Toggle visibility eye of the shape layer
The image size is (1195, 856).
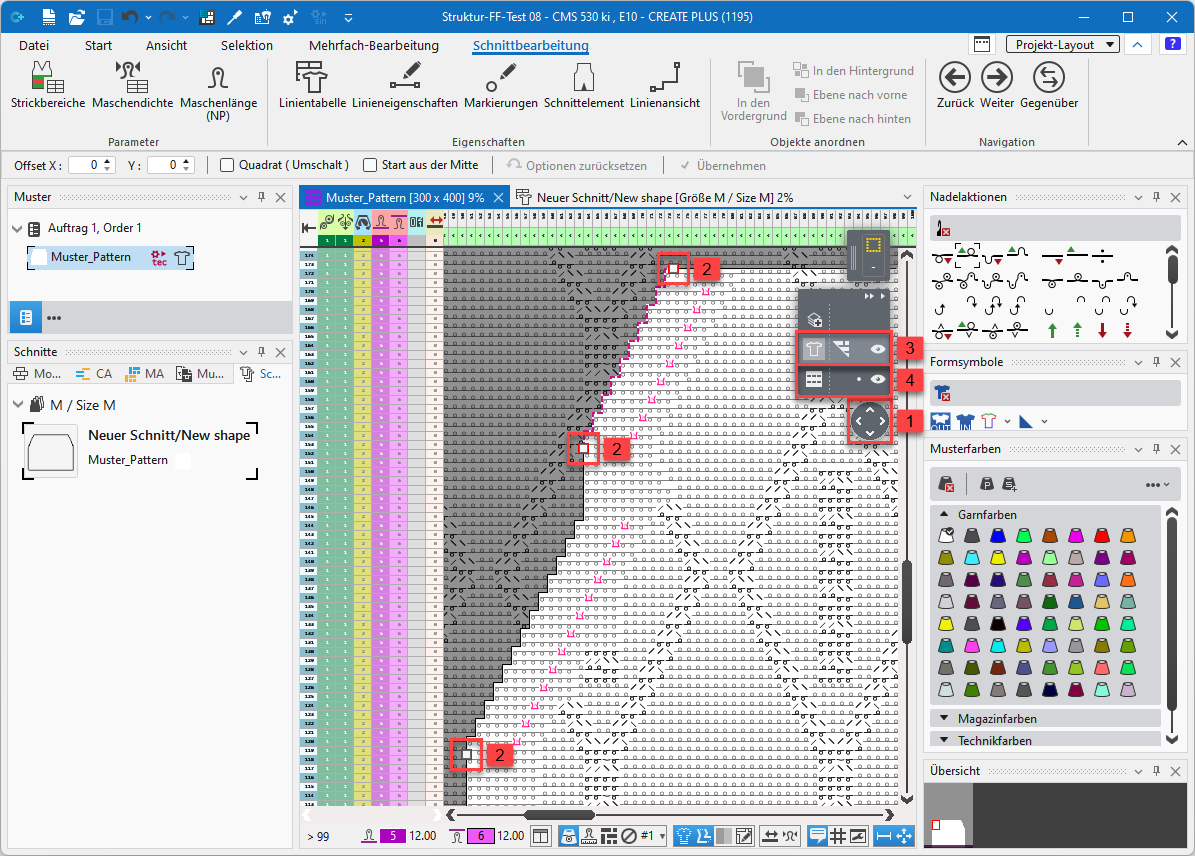[878, 349]
